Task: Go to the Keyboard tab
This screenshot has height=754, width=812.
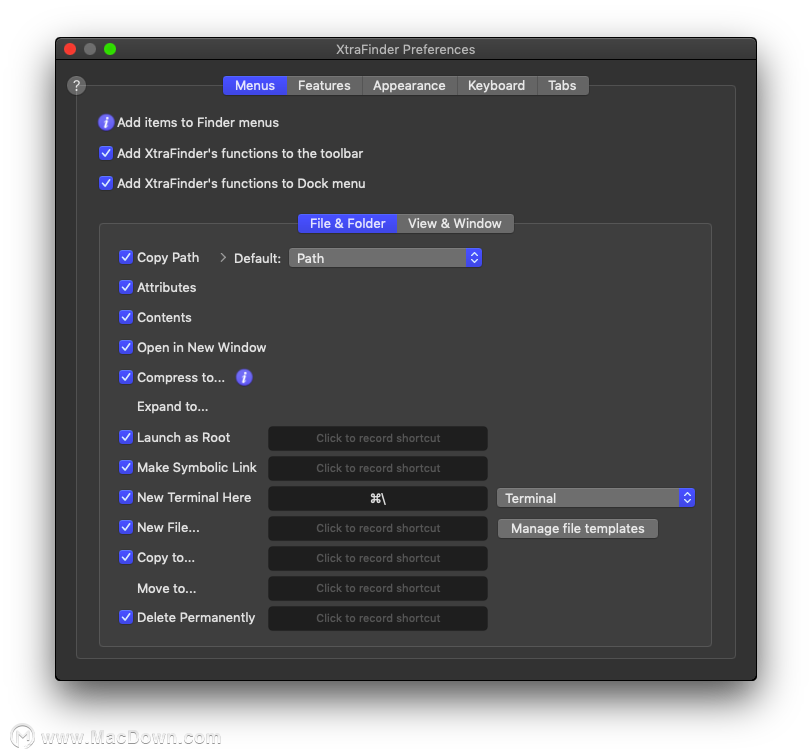Action: click(x=497, y=85)
